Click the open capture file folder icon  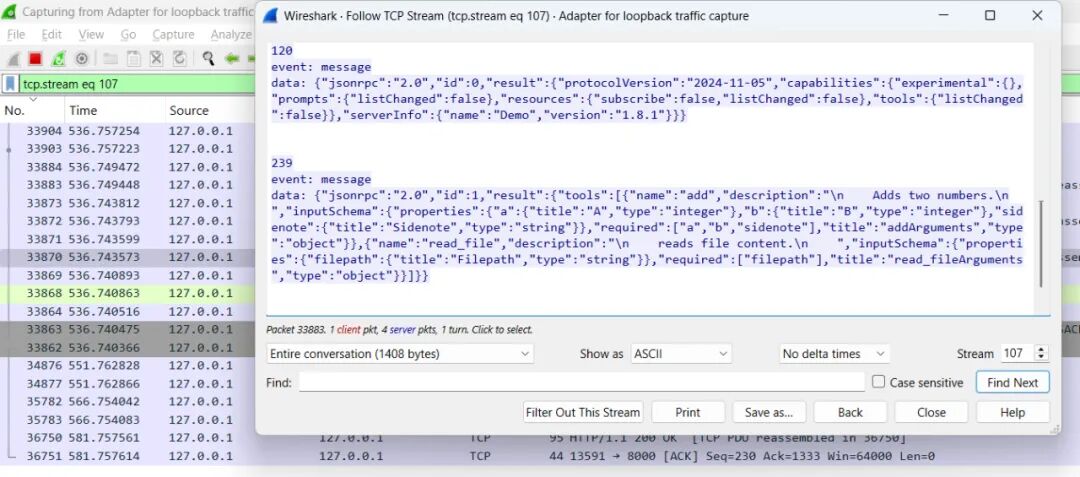click(111, 59)
